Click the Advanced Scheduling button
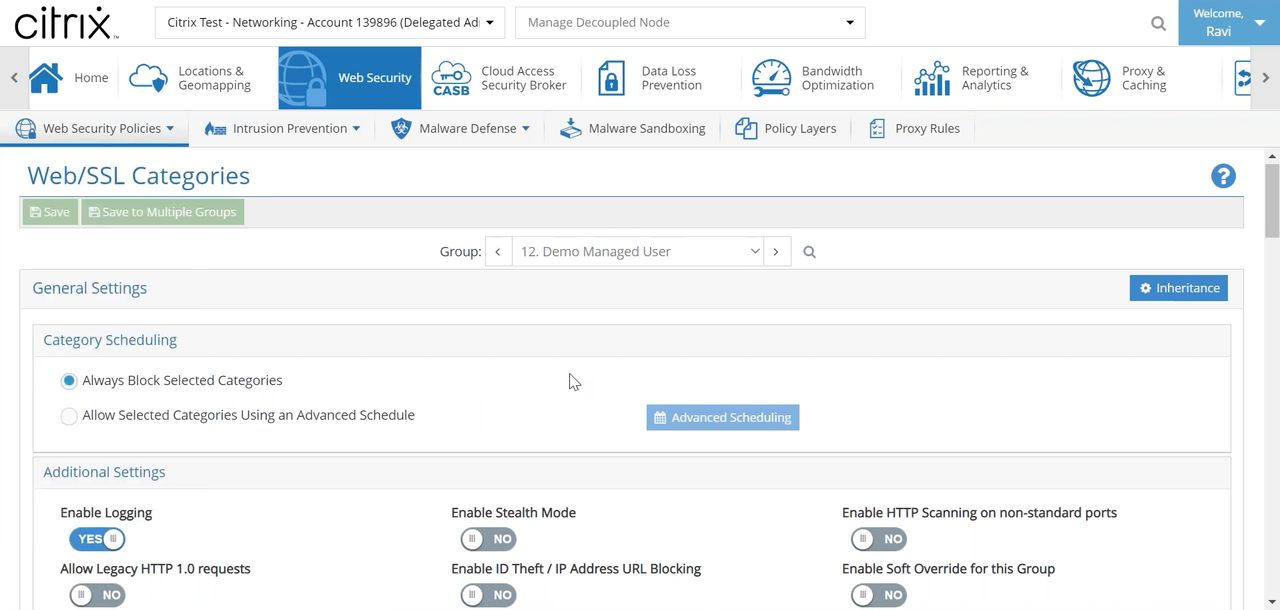This screenshot has width=1280, height=610. point(723,418)
